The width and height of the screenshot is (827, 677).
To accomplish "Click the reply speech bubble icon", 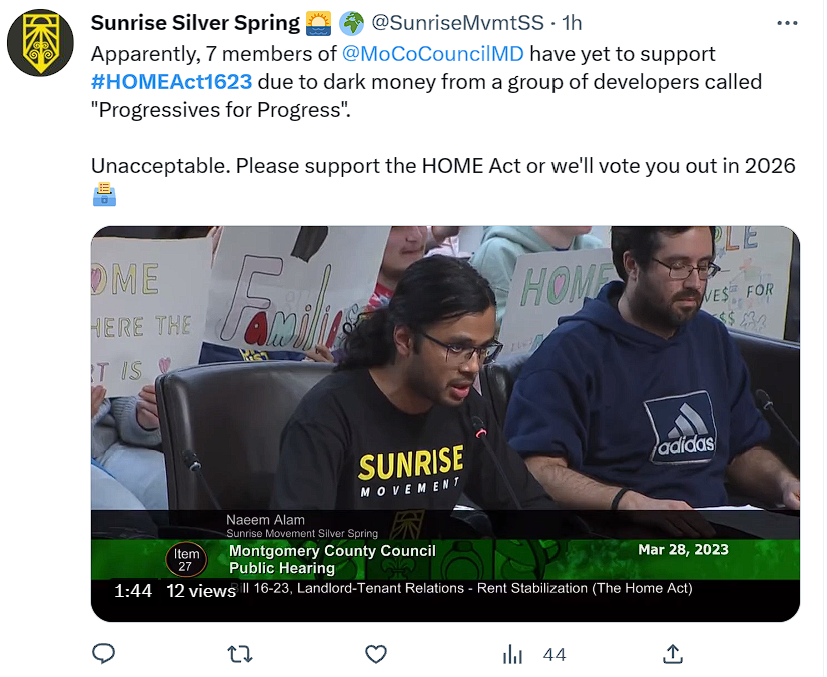I will click(103, 654).
